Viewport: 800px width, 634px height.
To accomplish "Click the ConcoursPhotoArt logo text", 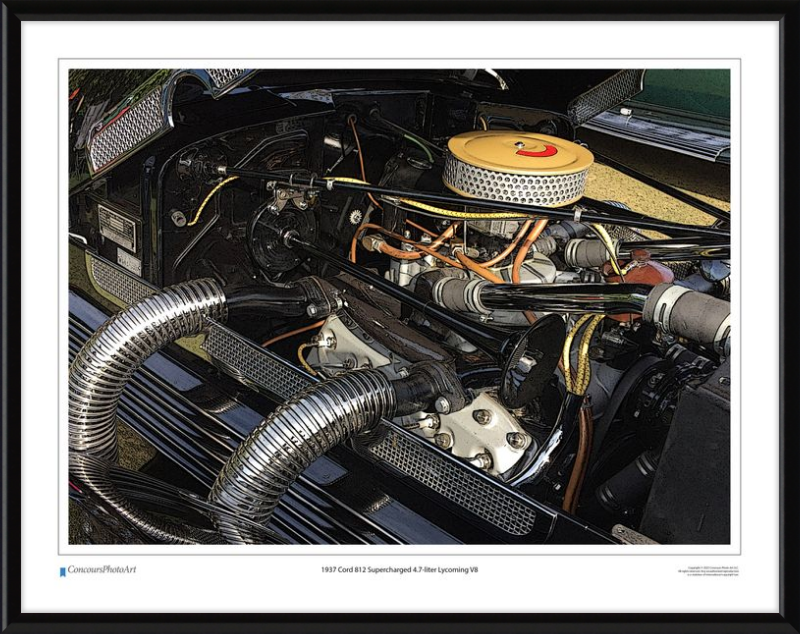I will (102, 570).
